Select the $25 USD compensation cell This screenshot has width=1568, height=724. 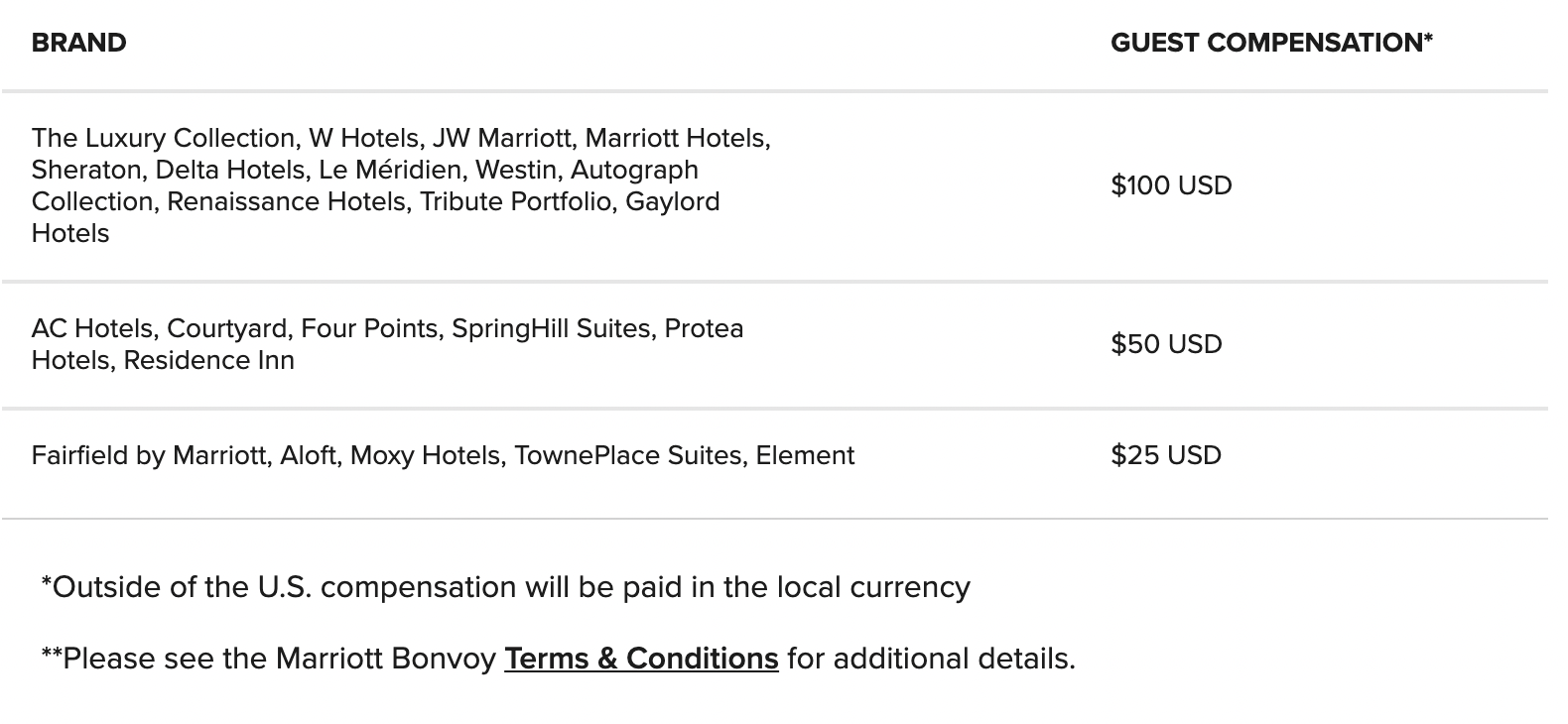pyautogui.click(x=1166, y=455)
